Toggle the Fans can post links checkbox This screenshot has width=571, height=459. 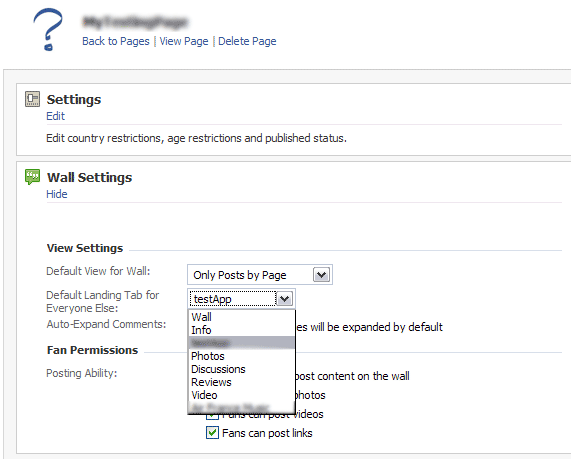[x=212, y=433]
